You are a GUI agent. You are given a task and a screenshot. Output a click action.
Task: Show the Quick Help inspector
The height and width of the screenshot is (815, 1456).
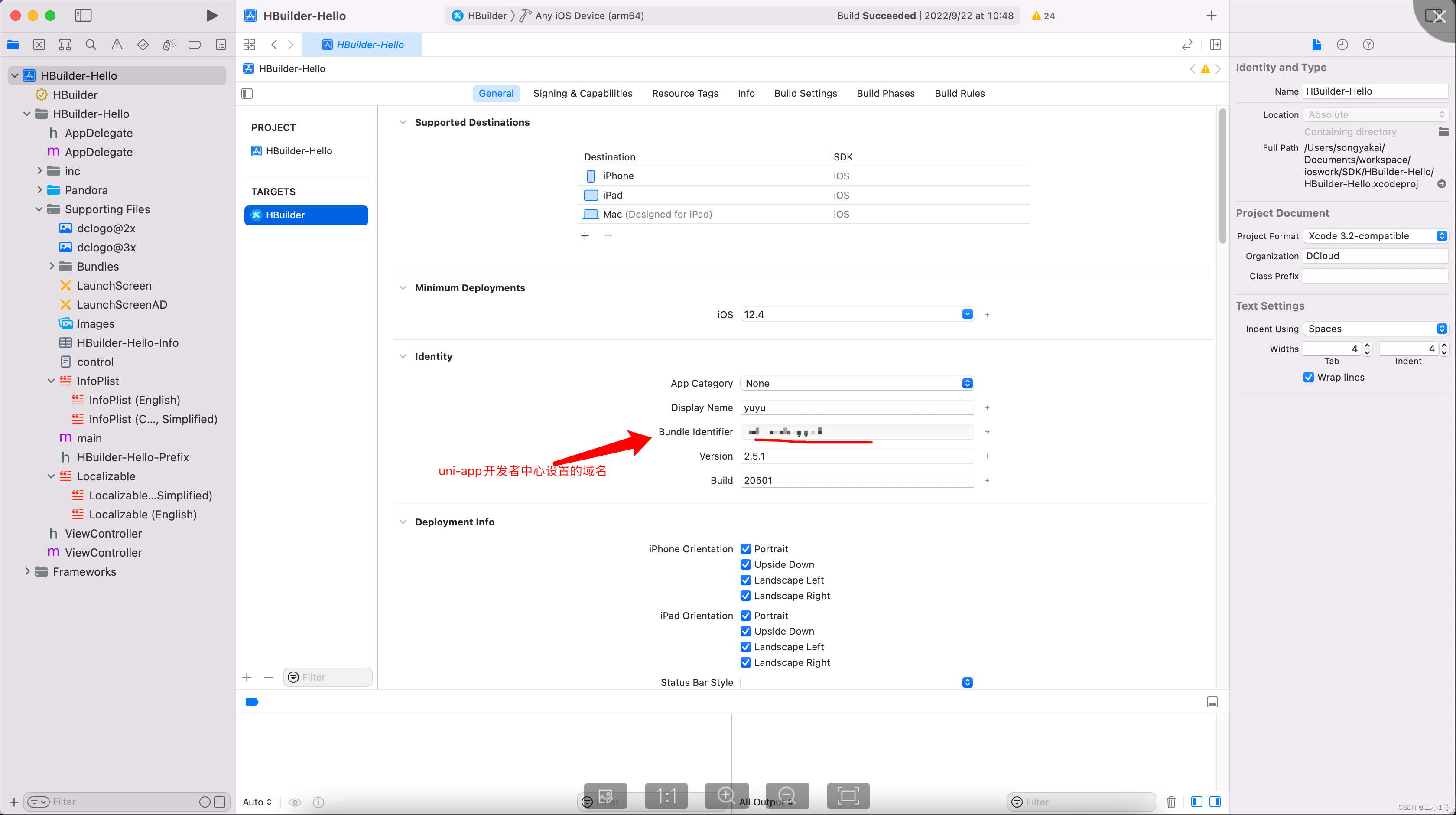[x=1368, y=45]
